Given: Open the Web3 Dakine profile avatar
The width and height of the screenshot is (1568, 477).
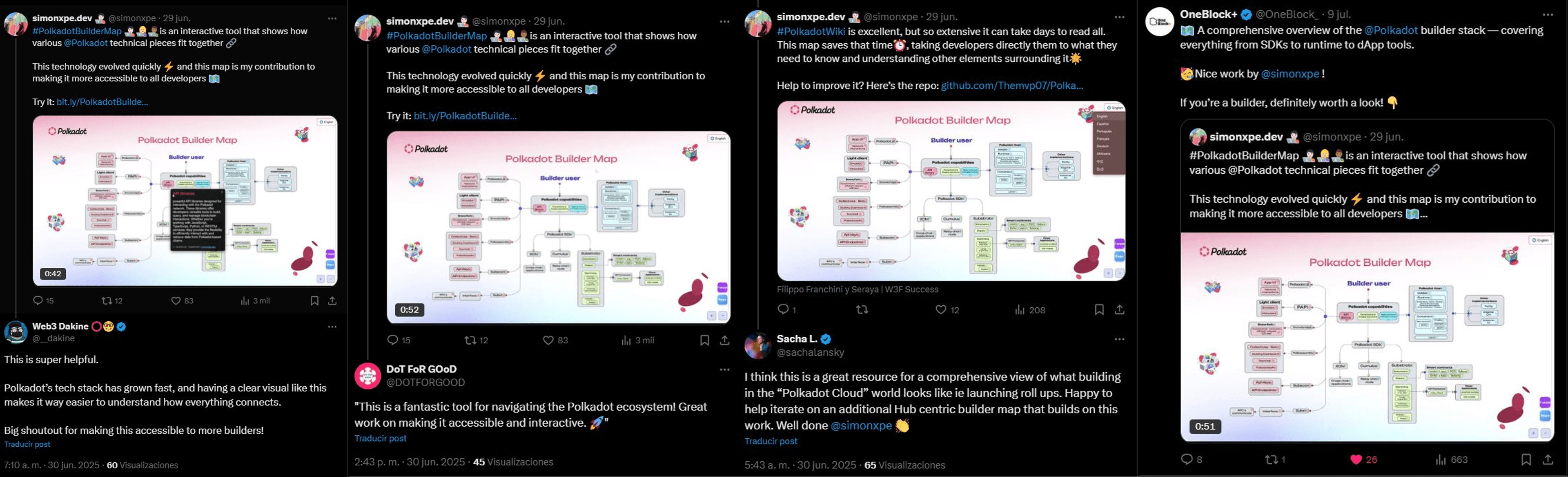Looking at the screenshot, I should click(x=16, y=333).
